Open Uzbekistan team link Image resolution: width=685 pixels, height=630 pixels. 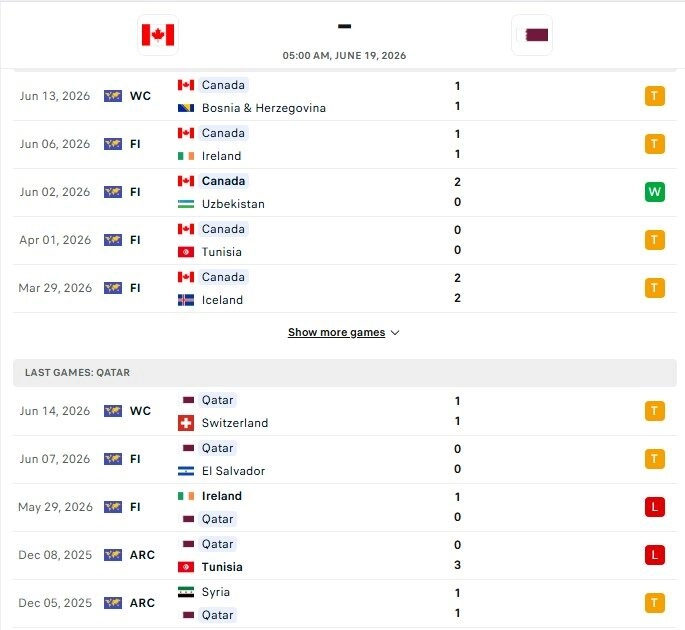pos(233,204)
